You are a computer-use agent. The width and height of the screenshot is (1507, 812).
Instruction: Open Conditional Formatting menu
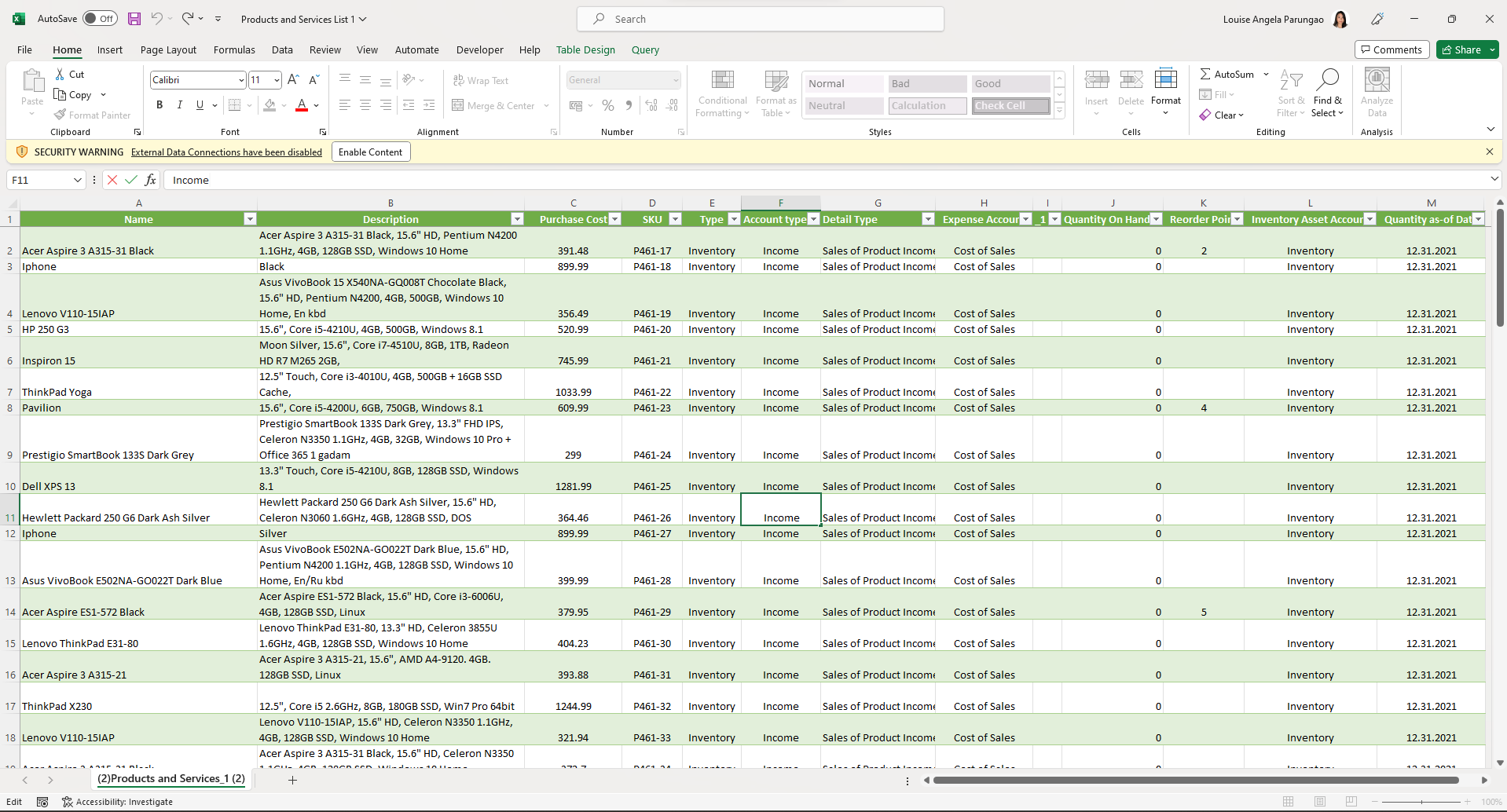tap(723, 93)
